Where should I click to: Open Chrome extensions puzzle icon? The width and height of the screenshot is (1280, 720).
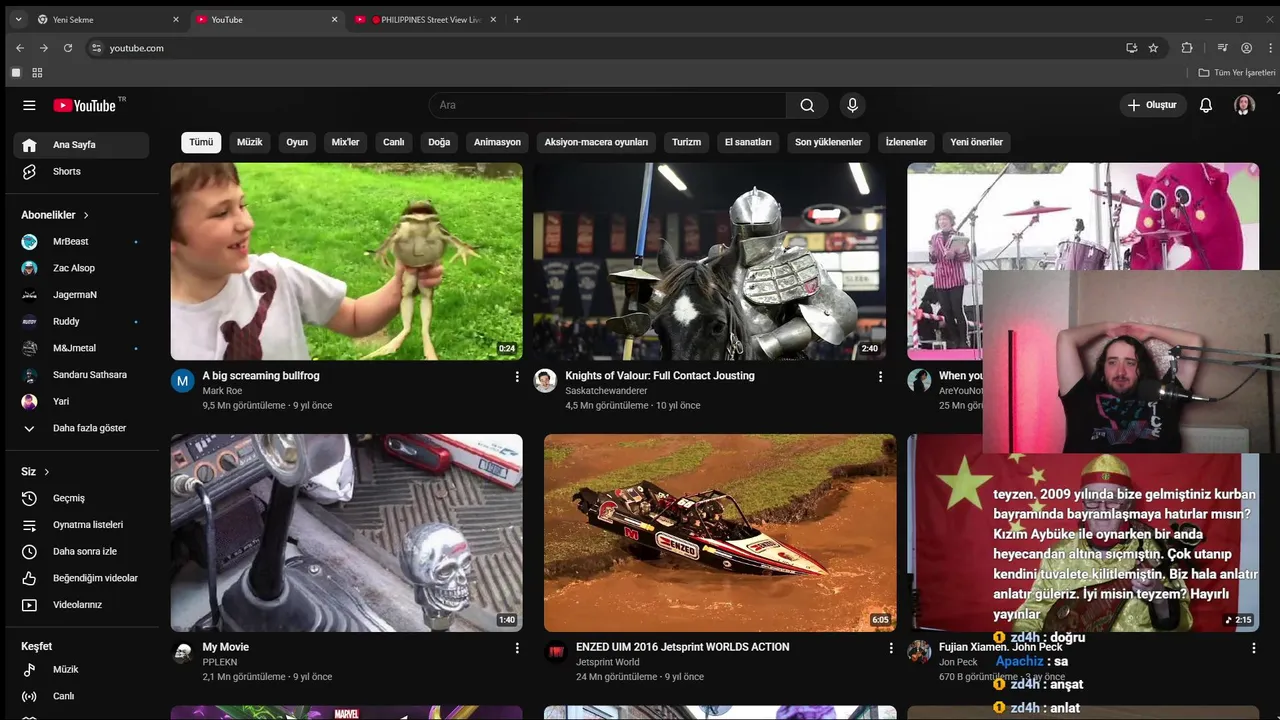[1187, 48]
